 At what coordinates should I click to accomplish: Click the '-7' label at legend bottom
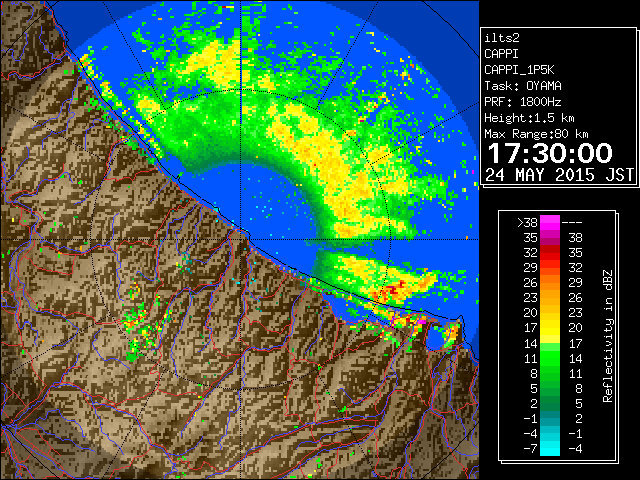tap(530, 448)
